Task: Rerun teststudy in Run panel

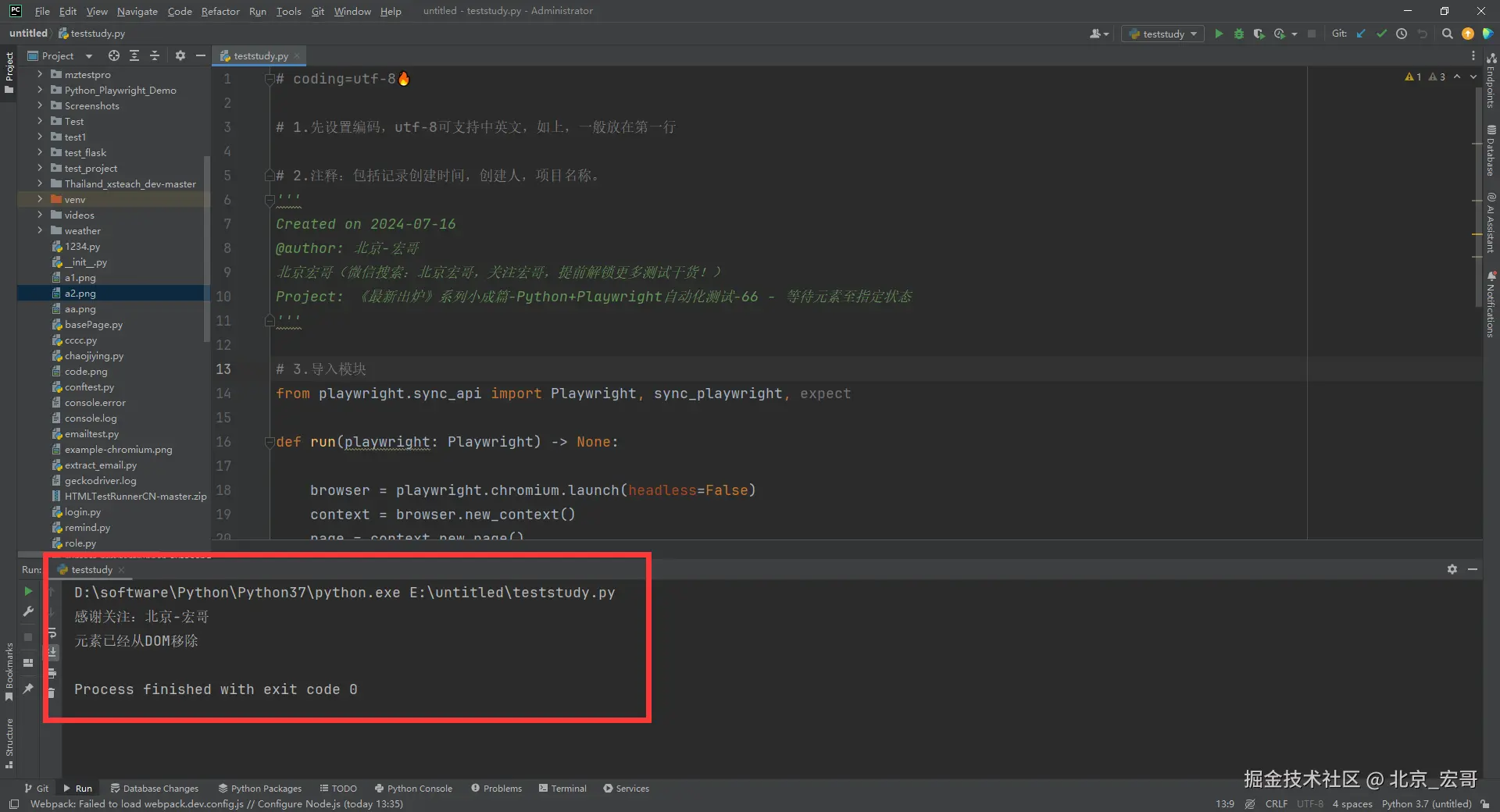Action: (x=28, y=591)
